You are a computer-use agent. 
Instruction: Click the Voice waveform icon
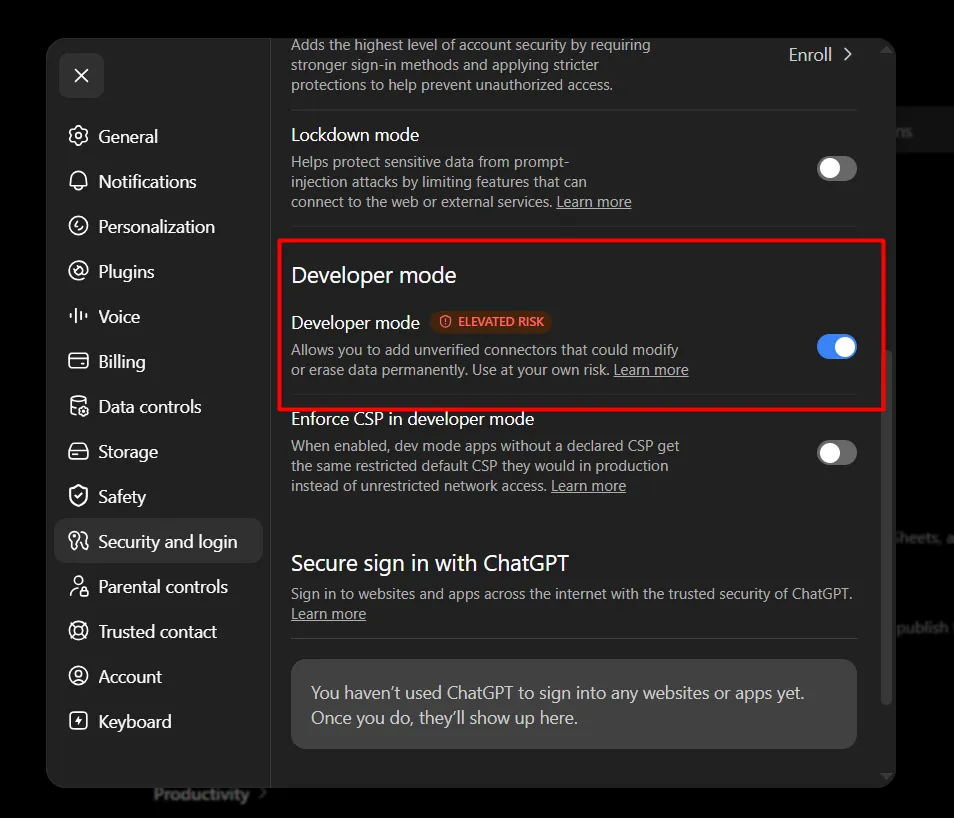coord(78,316)
